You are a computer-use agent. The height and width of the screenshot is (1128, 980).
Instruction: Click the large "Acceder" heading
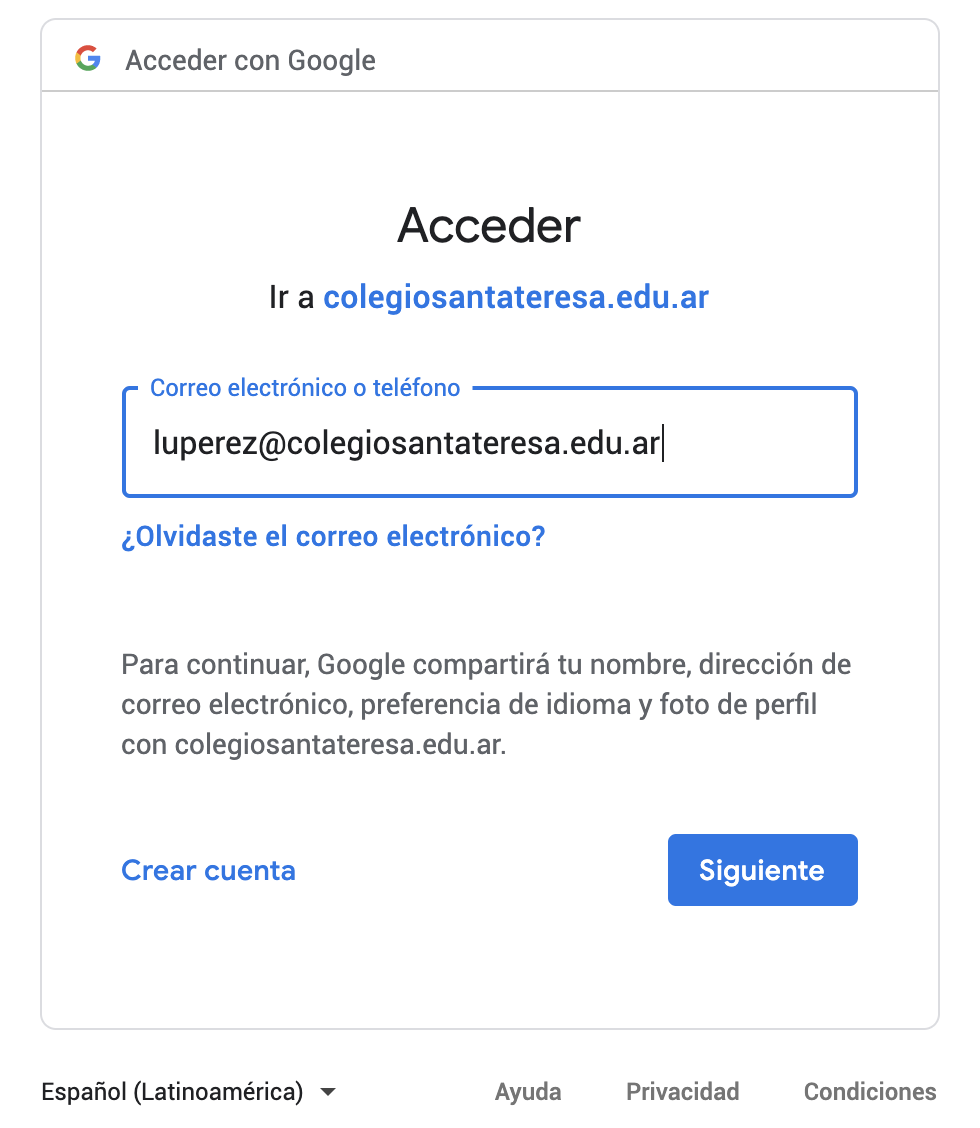489,225
